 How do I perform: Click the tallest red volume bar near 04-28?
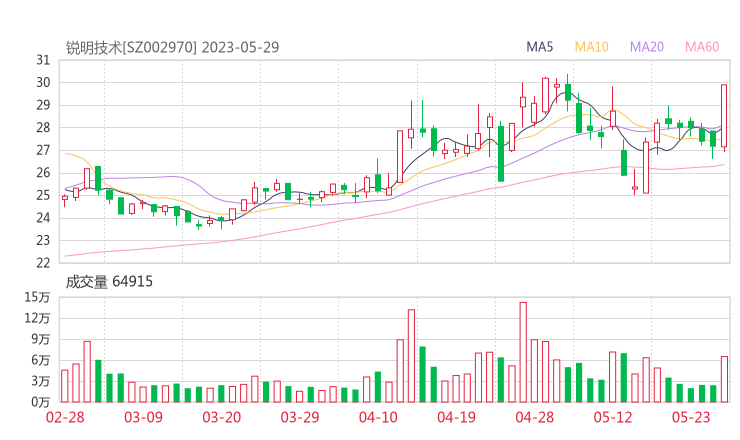(523, 352)
